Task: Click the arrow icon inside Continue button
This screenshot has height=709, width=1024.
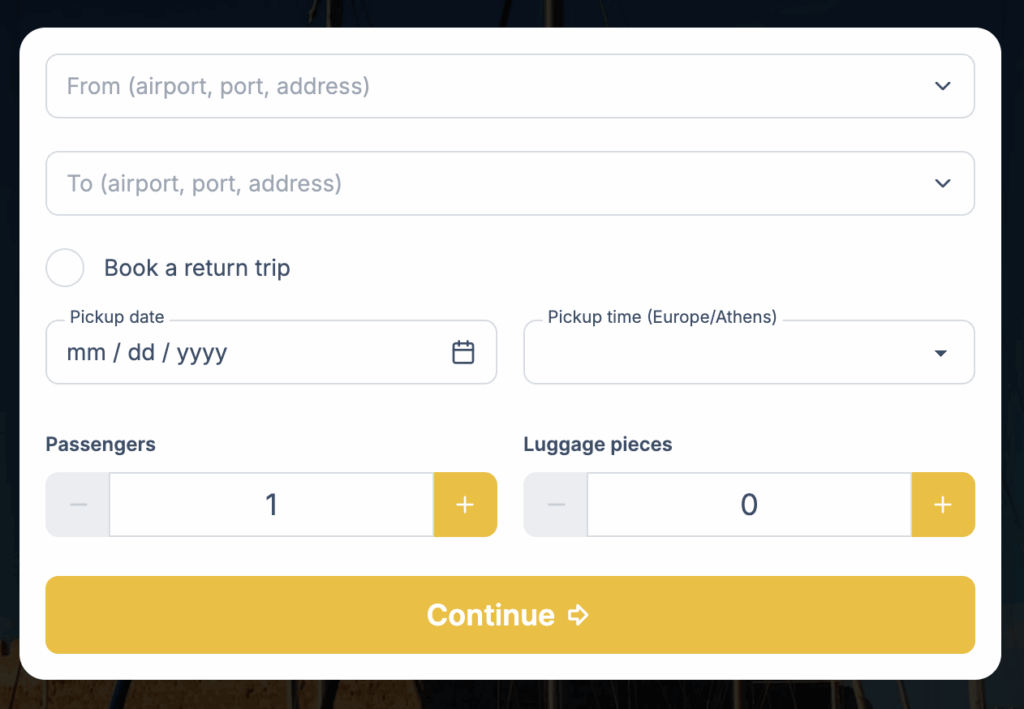Action: click(578, 616)
